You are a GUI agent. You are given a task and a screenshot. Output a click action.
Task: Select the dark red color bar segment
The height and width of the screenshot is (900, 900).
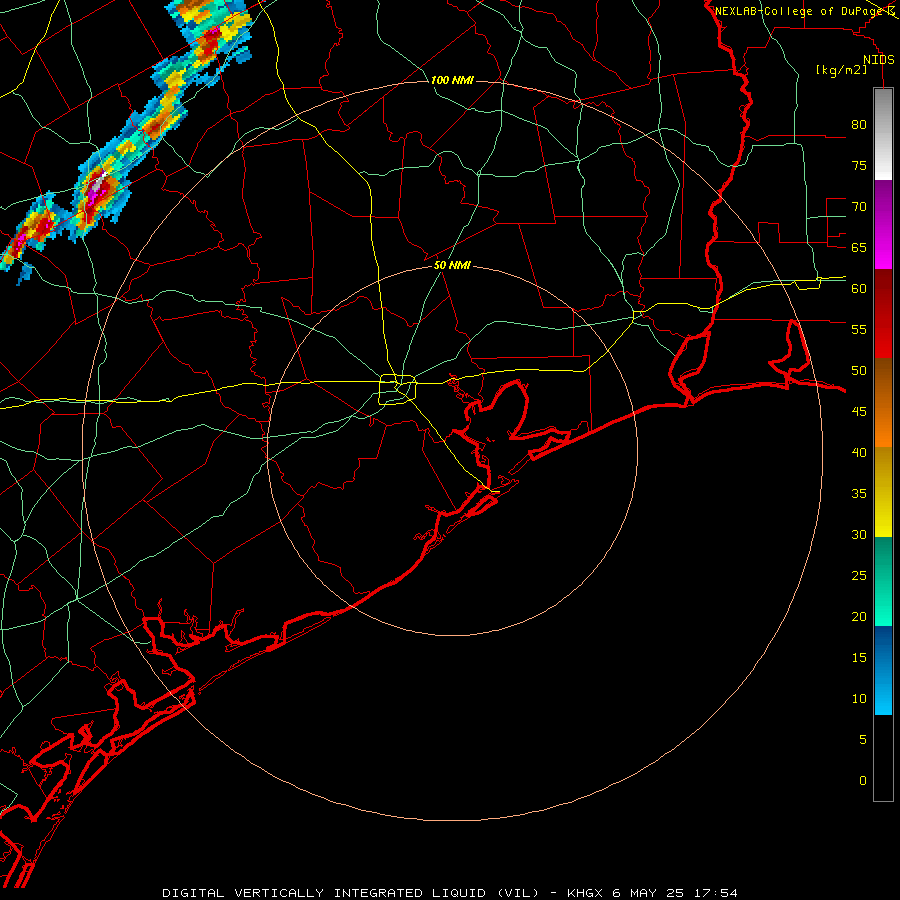click(x=883, y=293)
